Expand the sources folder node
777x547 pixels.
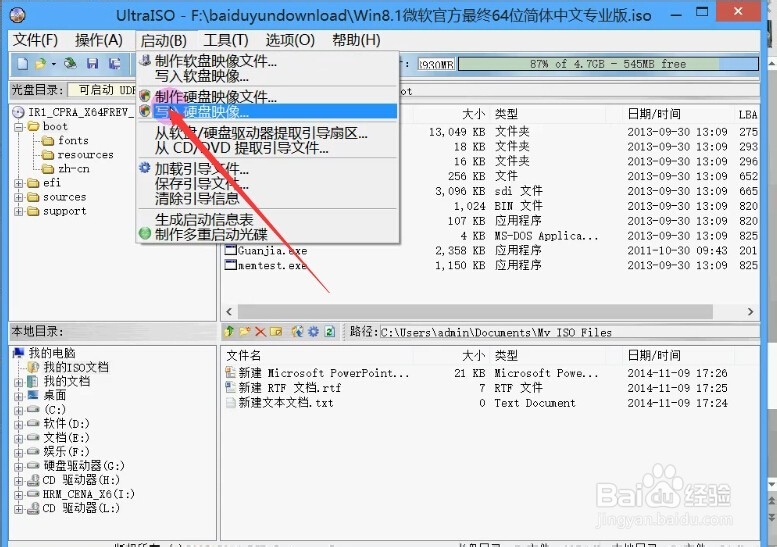pos(19,197)
